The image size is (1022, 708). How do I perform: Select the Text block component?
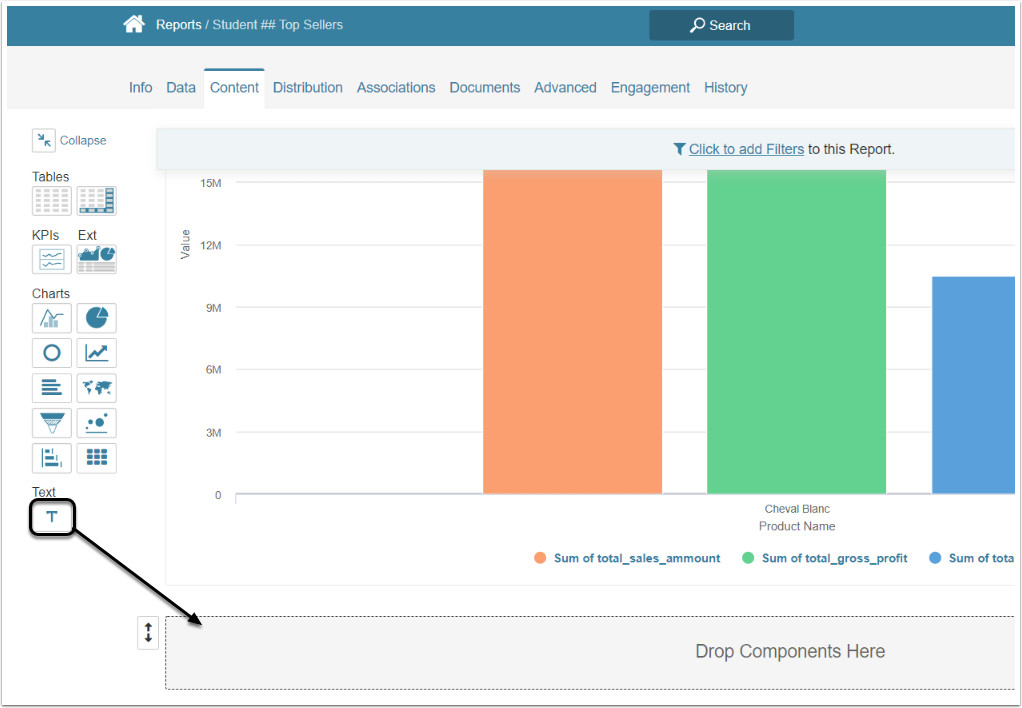pos(52,518)
